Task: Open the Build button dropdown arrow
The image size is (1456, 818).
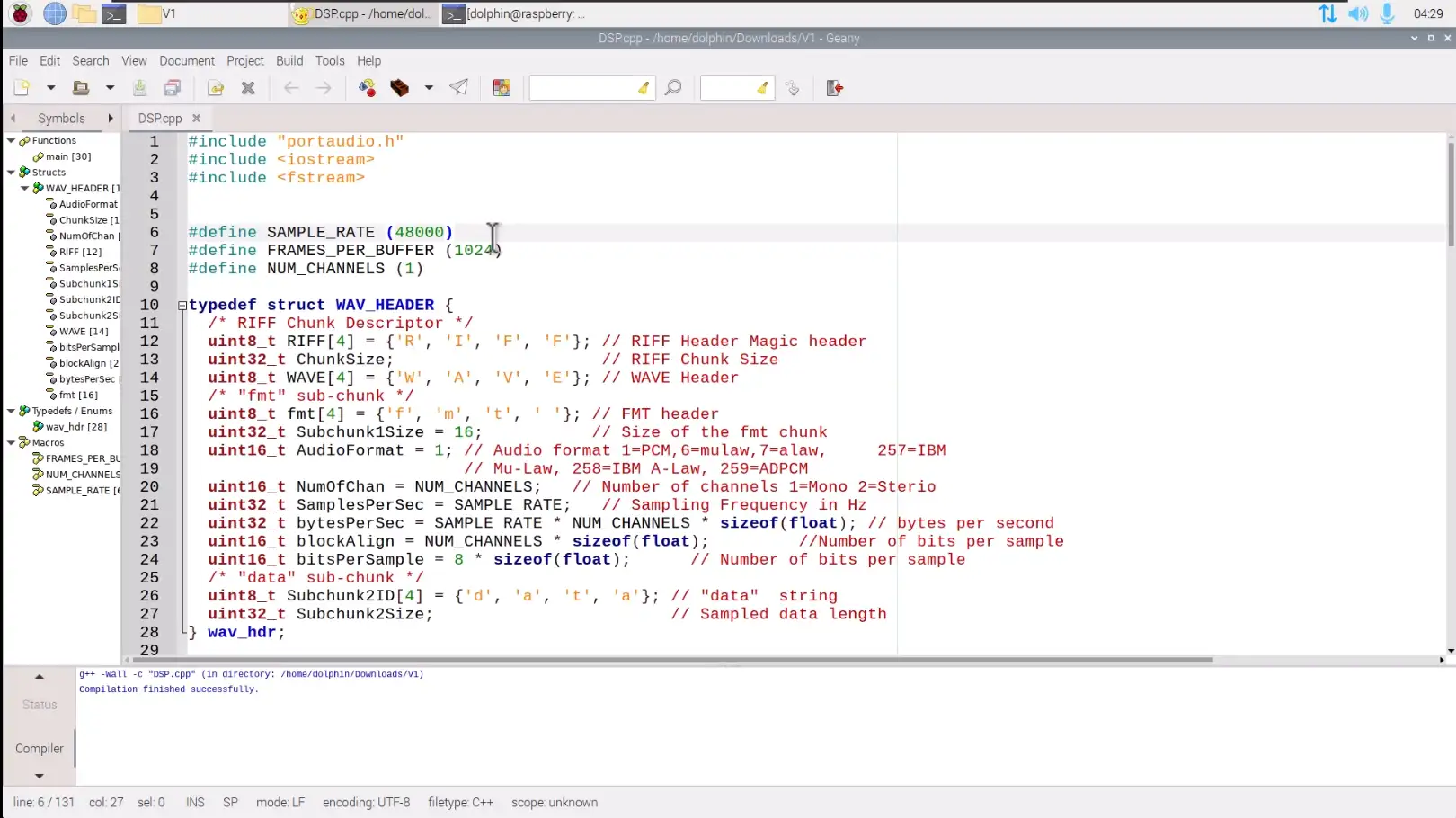Action: click(x=429, y=88)
